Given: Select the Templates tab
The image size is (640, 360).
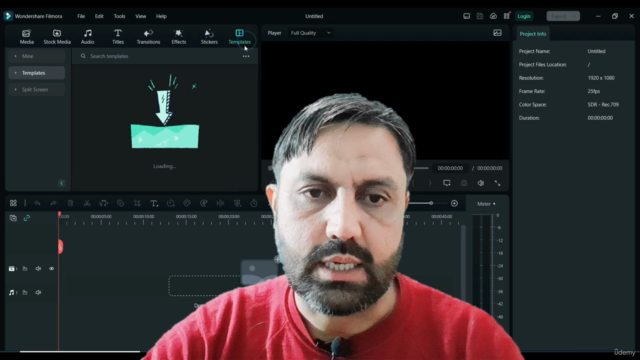Looking at the screenshot, I should 240,37.
